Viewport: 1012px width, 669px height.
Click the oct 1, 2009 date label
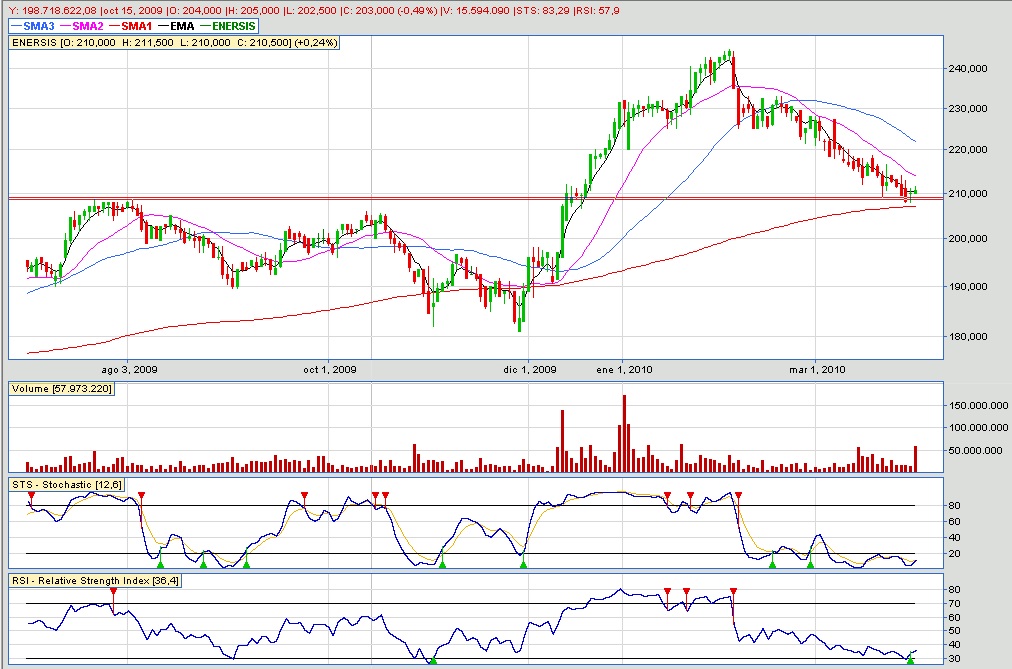point(330,370)
